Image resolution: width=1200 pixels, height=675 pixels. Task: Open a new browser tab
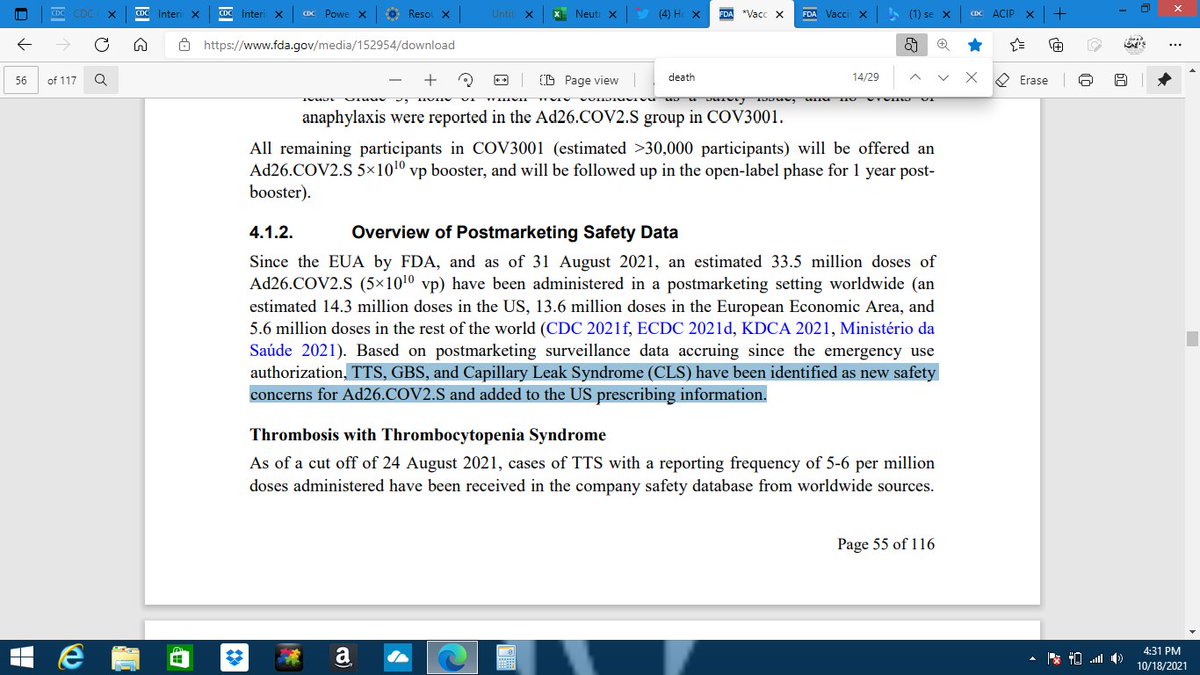(1059, 14)
